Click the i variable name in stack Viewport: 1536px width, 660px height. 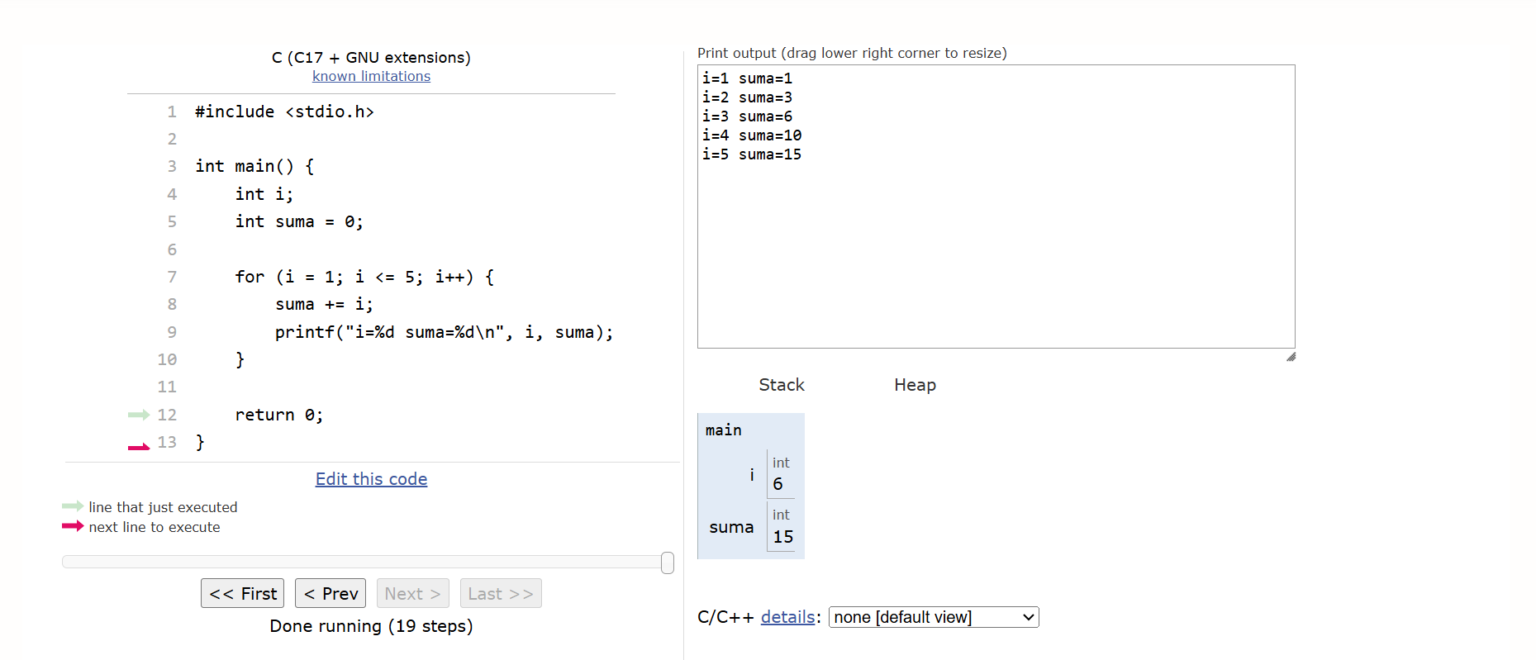(x=752, y=475)
